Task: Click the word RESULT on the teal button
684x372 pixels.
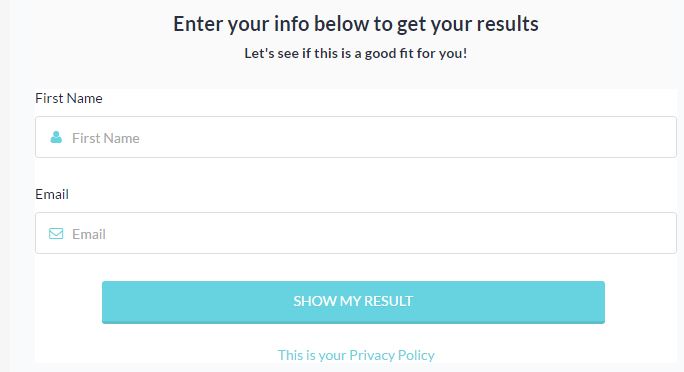Action: [388, 301]
